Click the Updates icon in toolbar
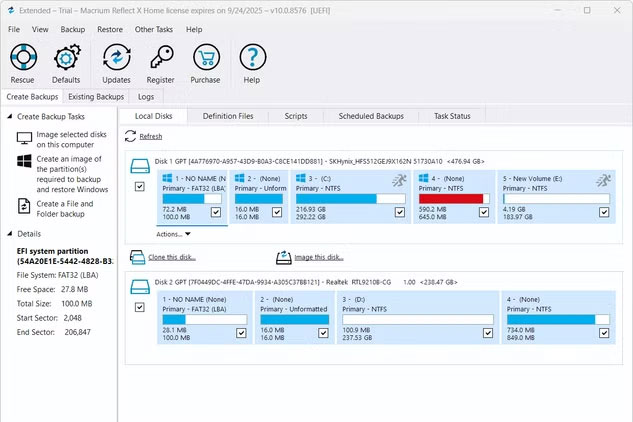Screen dimensions: 633x422 [116, 58]
